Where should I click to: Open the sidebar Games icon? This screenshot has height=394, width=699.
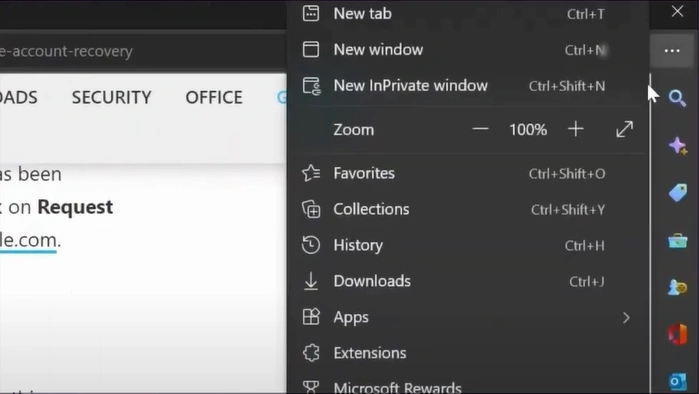[678, 287]
